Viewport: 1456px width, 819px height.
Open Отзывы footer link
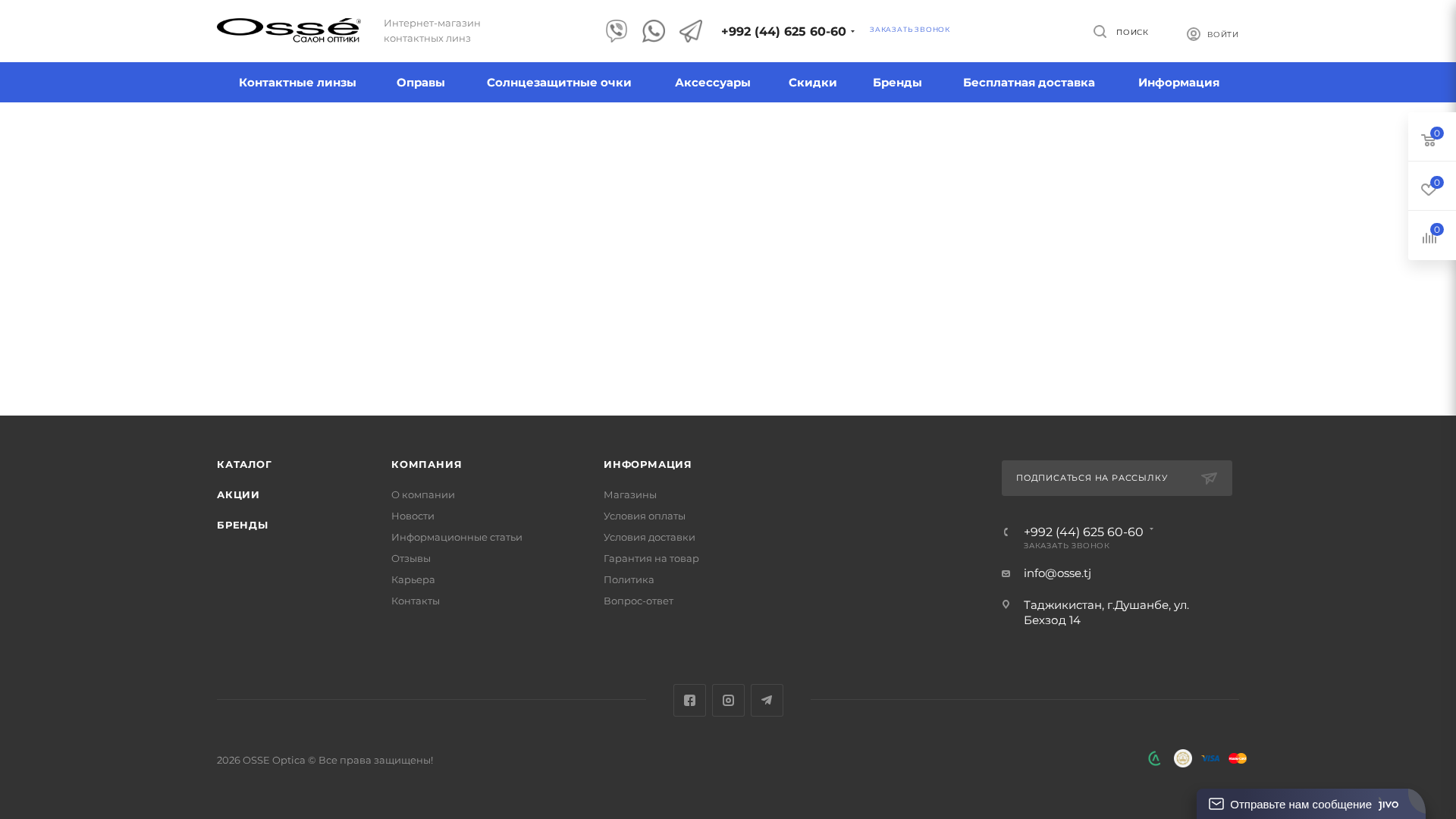411,558
